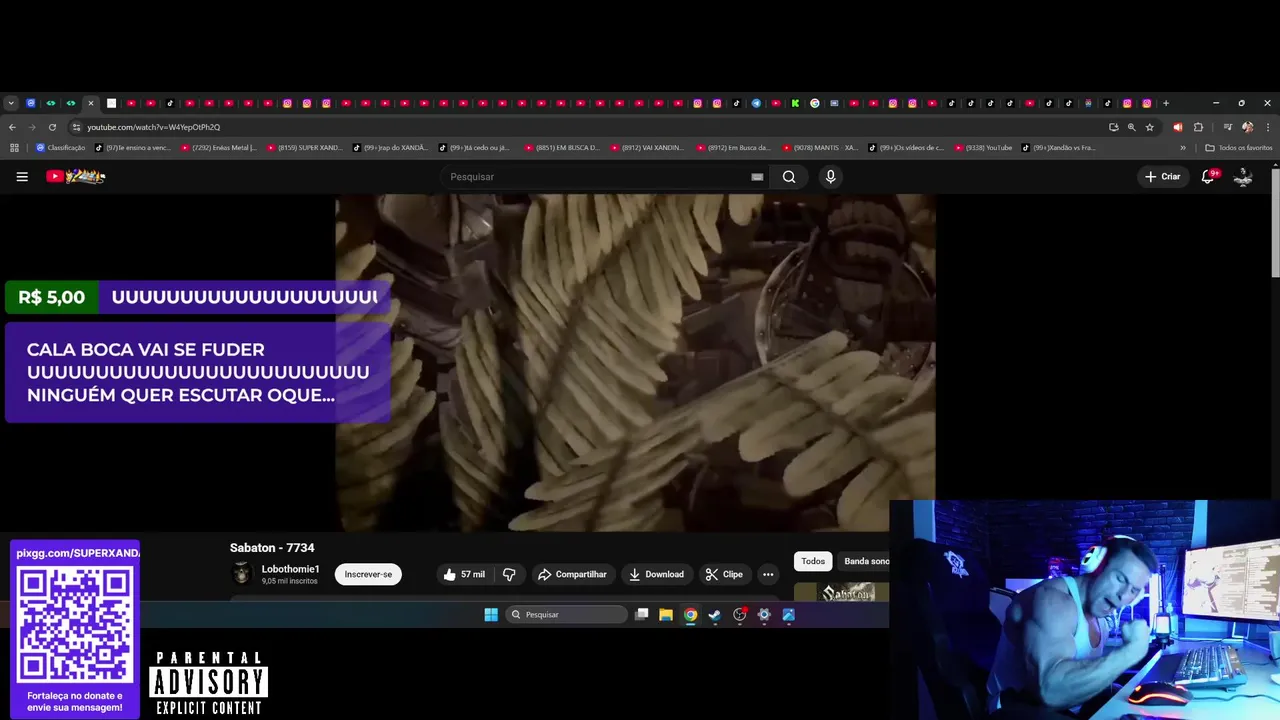The image size is (1280, 720).
Task: Open the Todos os favoritos folder
Action: (x=1239, y=148)
